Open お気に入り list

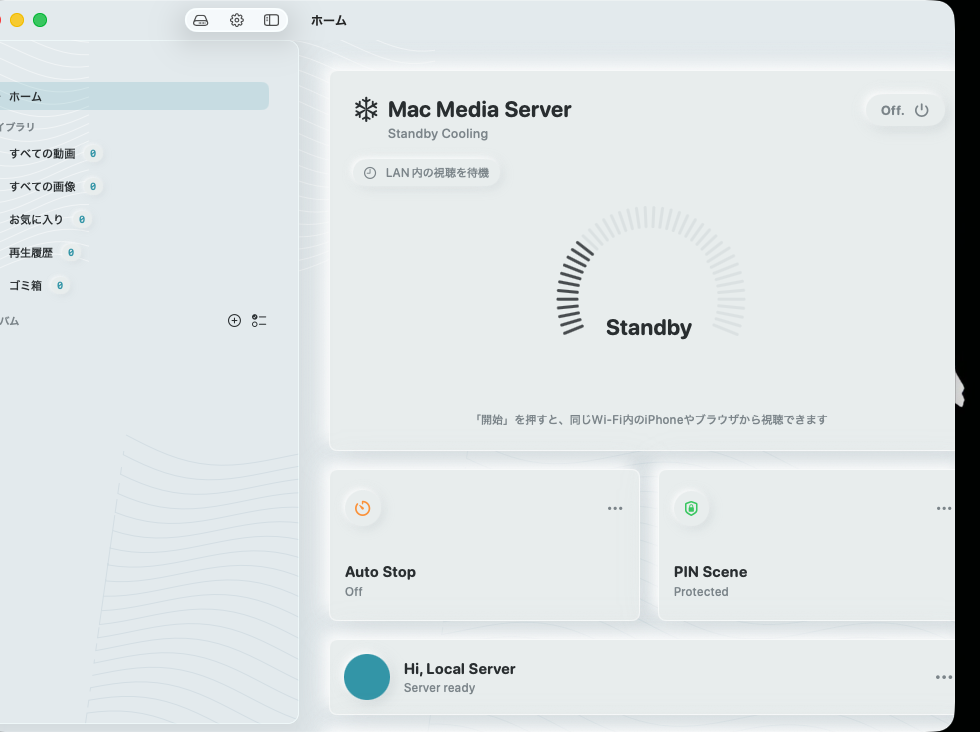[x=36, y=219]
